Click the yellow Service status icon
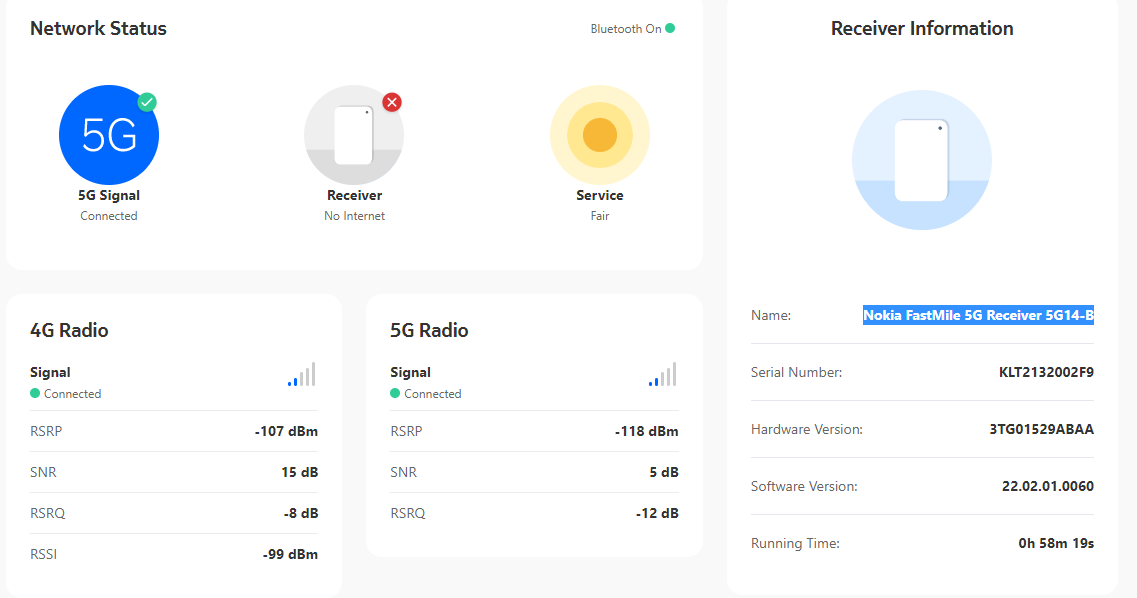This screenshot has height=598, width=1137. (x=599, y=135)
